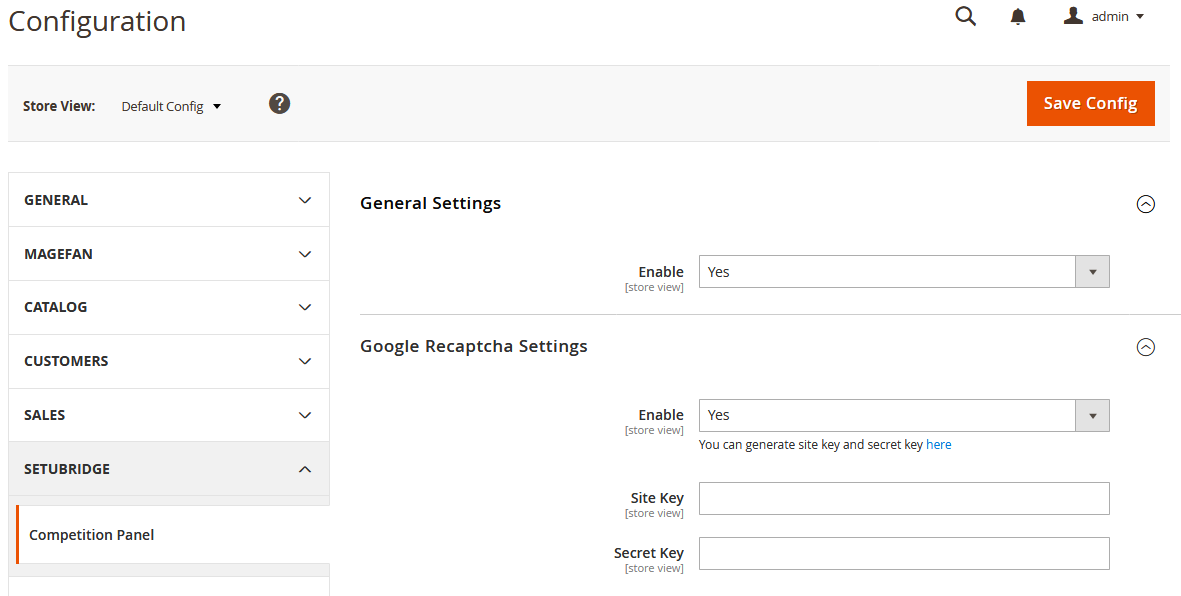Open the Store View Default Config switcher
The image size is (1181, 596).
point(171,106)
